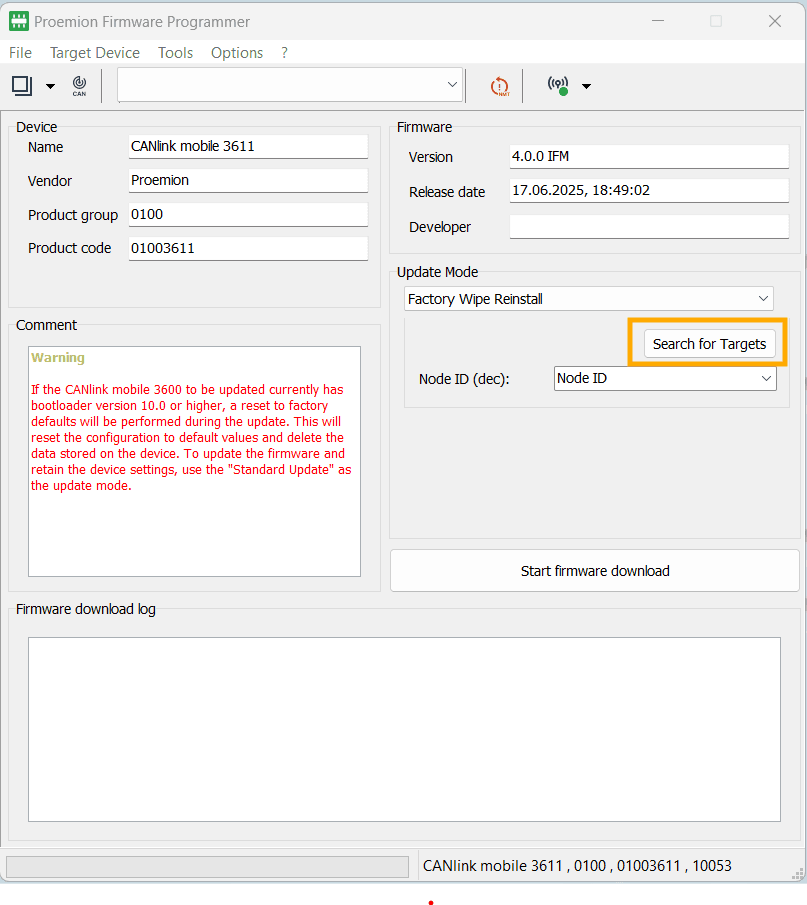Click the red NMT reset icon
This screenshot has width=807, height=905.
click(499, 86)
